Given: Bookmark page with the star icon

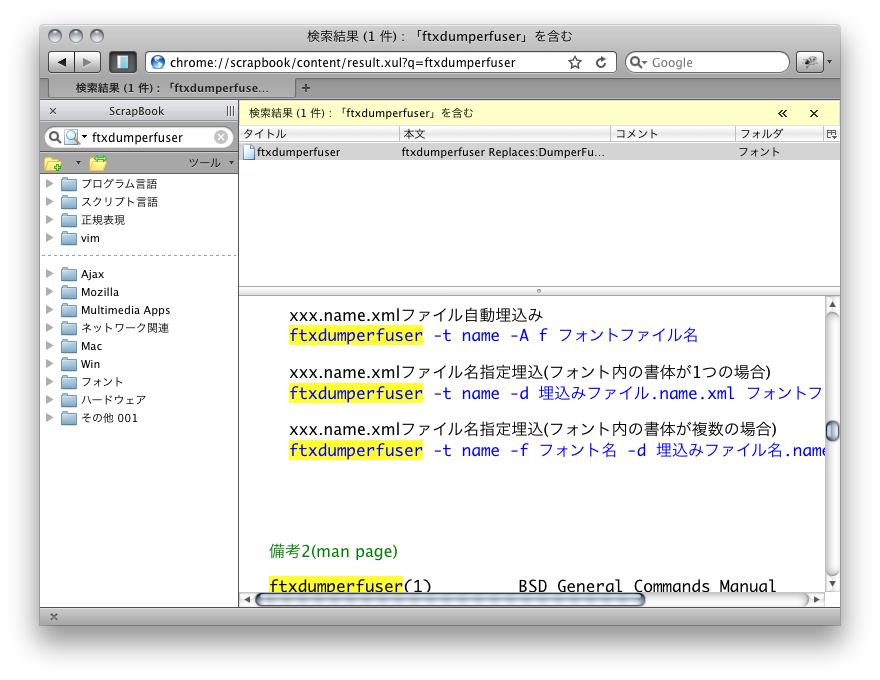Looking at the screenshot, I should [x=575, y=62].
